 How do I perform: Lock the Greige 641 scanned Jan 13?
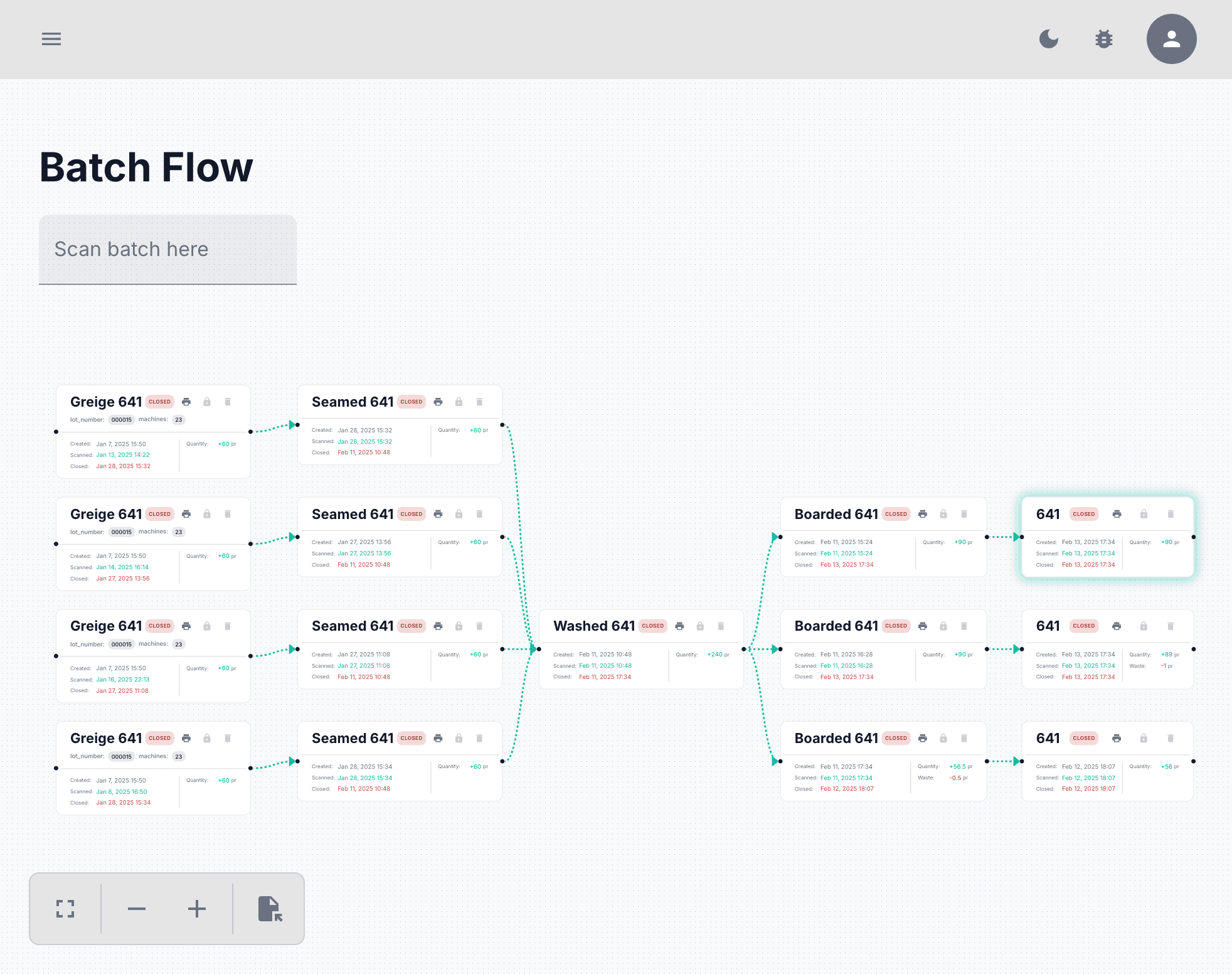[207, 402]
